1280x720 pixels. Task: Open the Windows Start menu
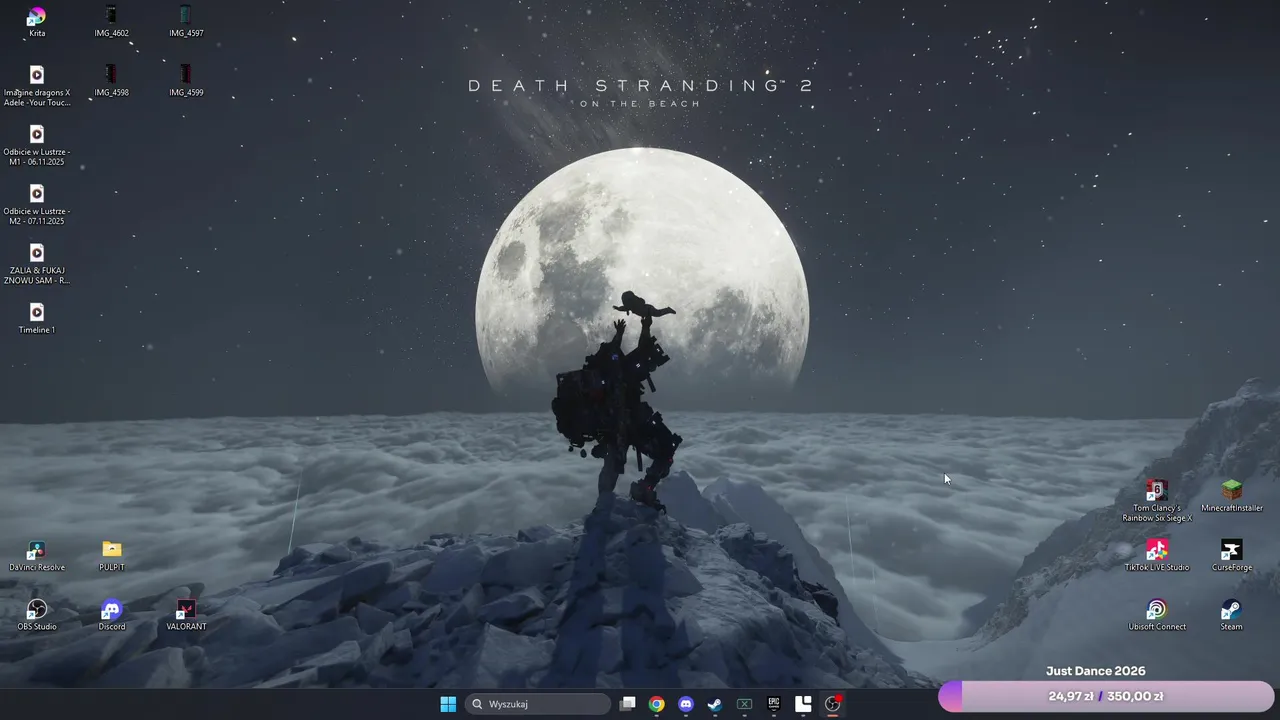(x=448, y=704)
